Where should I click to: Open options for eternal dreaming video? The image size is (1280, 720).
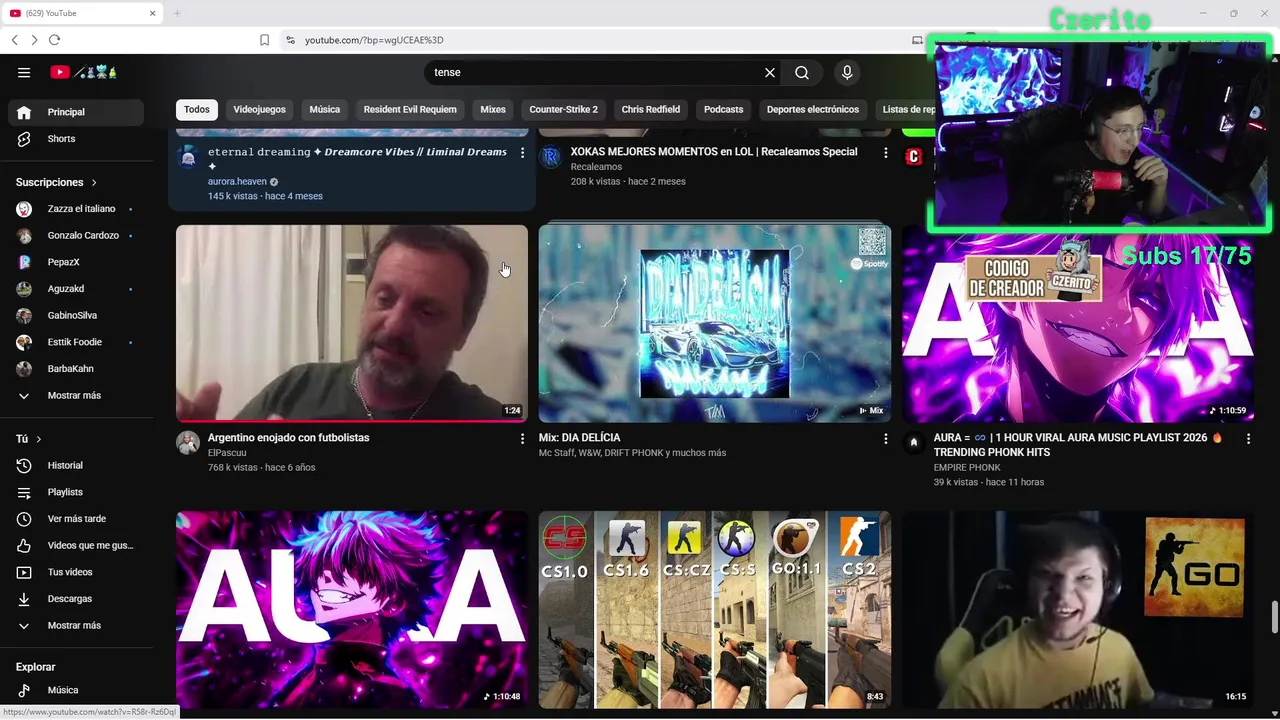coord(522,152)
